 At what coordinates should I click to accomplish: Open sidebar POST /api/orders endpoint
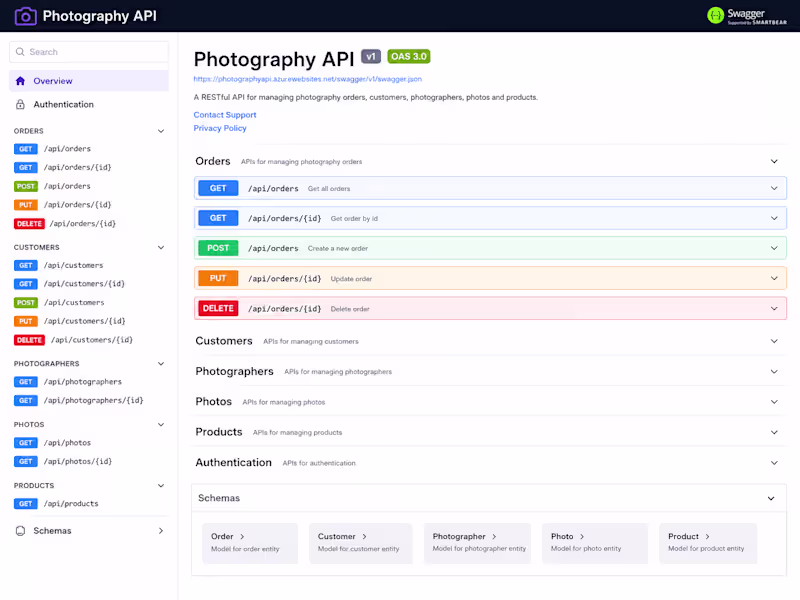(x=53, y=186)
